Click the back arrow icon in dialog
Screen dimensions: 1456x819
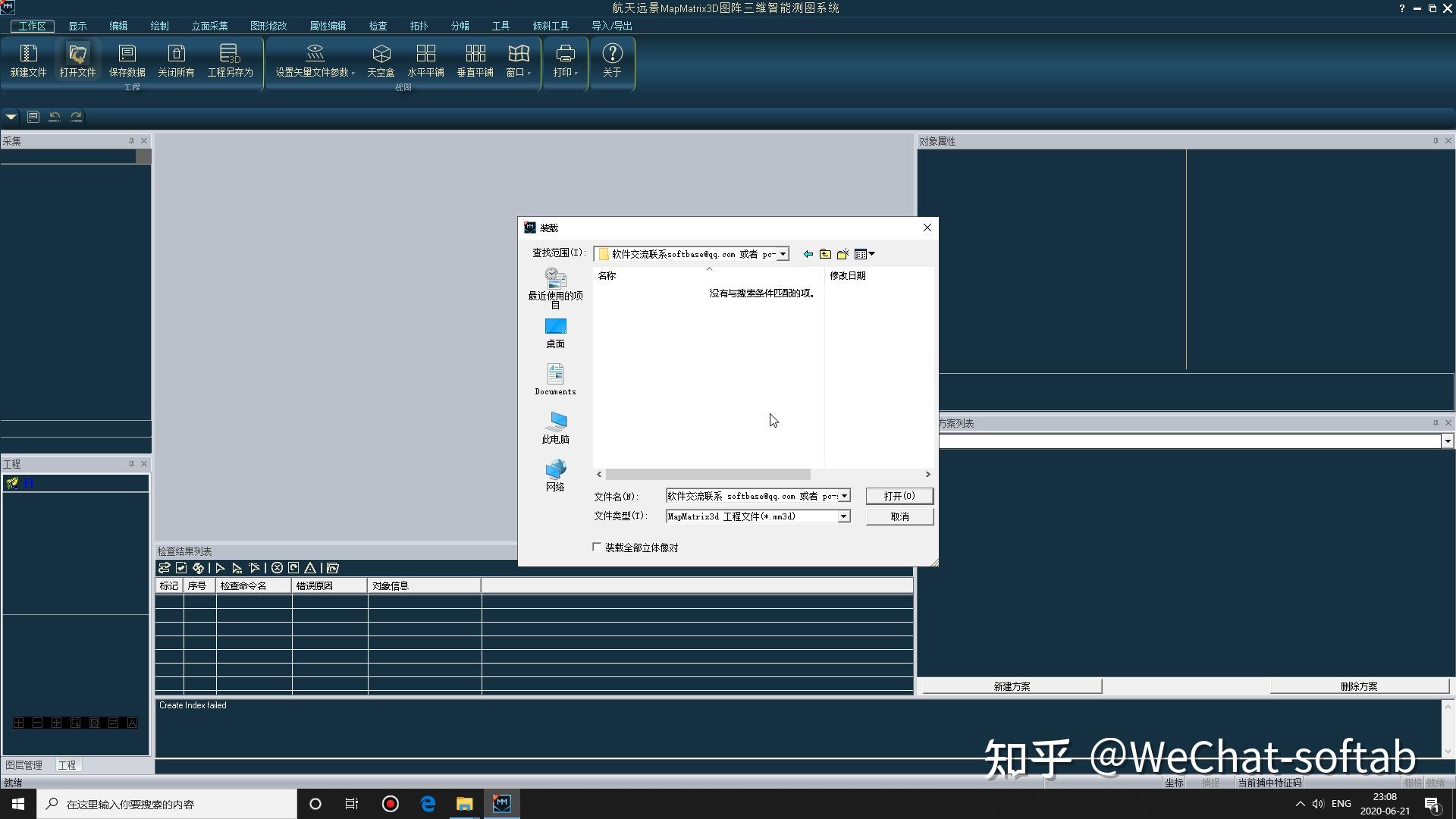pyautogui.click(x=808, y=254)
